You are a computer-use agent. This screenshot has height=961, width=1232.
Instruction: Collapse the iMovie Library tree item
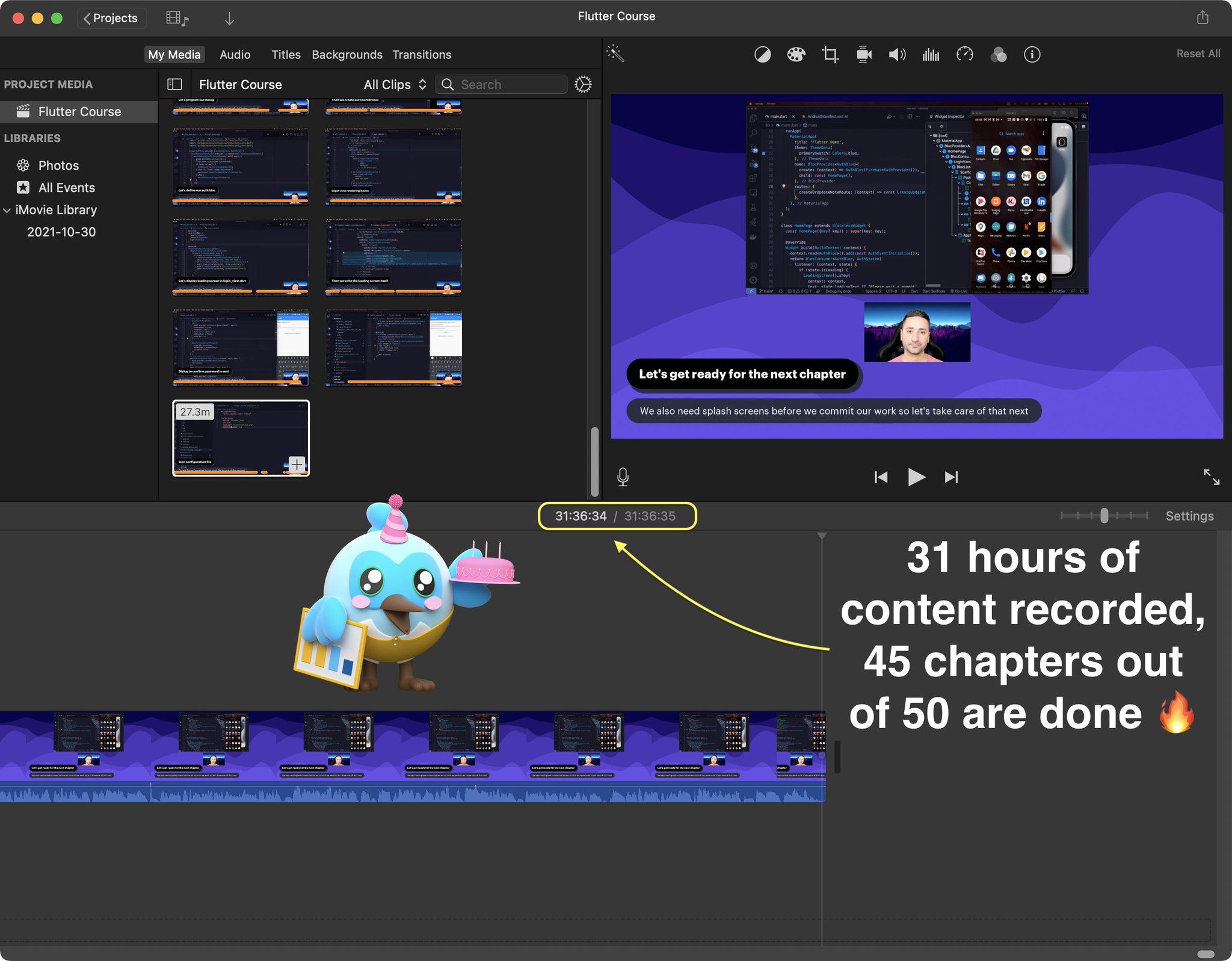(x=7, y=210)
